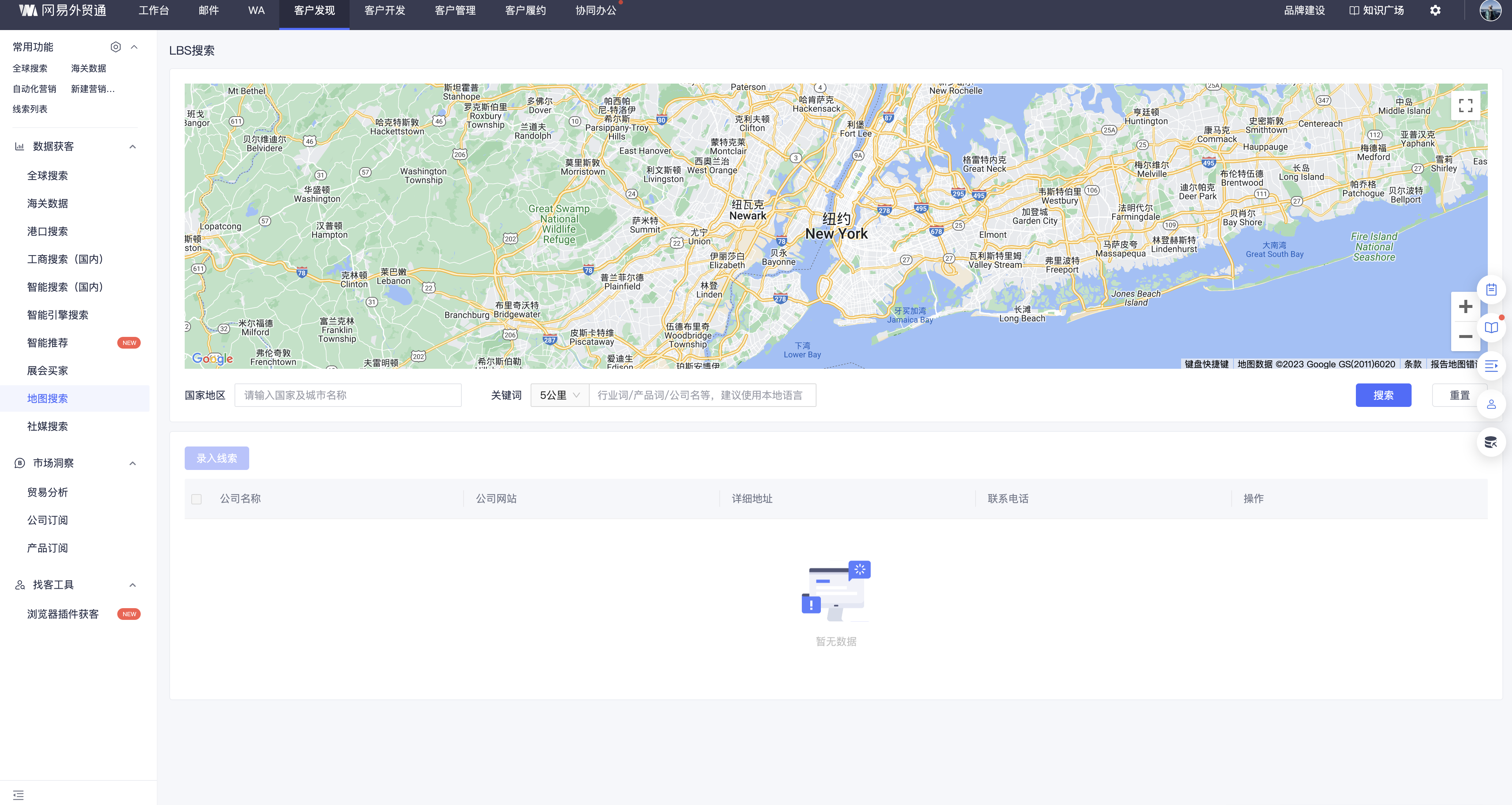Image resolution: width=1512 pixels, height=805 pixels.
Task: Open 知识广场 from the top bar
Action: coord(1376,11)
